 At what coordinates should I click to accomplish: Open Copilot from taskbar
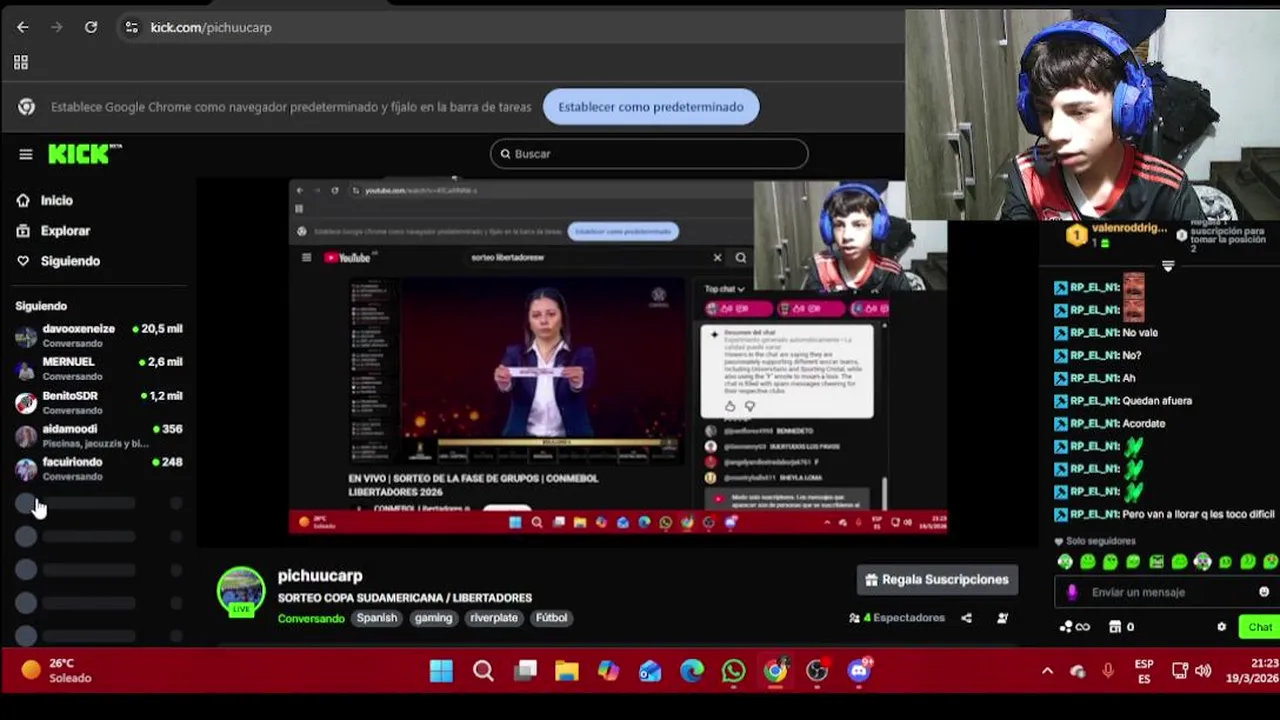pyautogui.click(x=608, y=671)
